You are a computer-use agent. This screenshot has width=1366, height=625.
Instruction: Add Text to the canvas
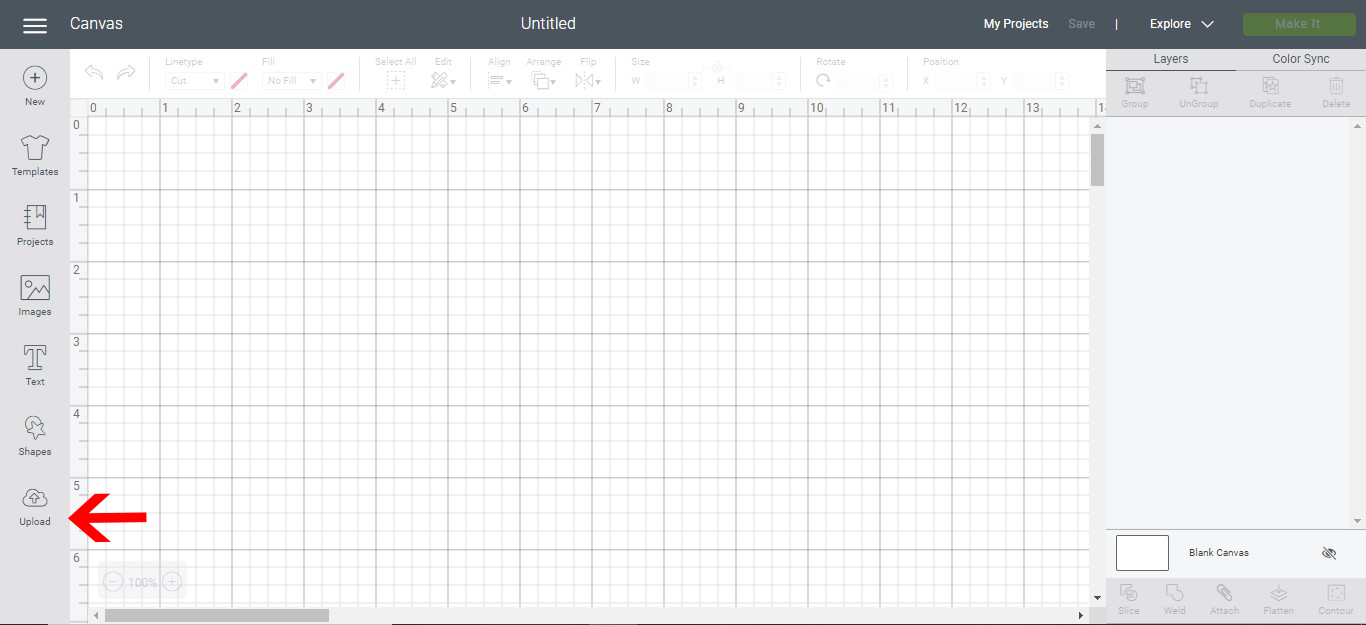tap(35, 366)
